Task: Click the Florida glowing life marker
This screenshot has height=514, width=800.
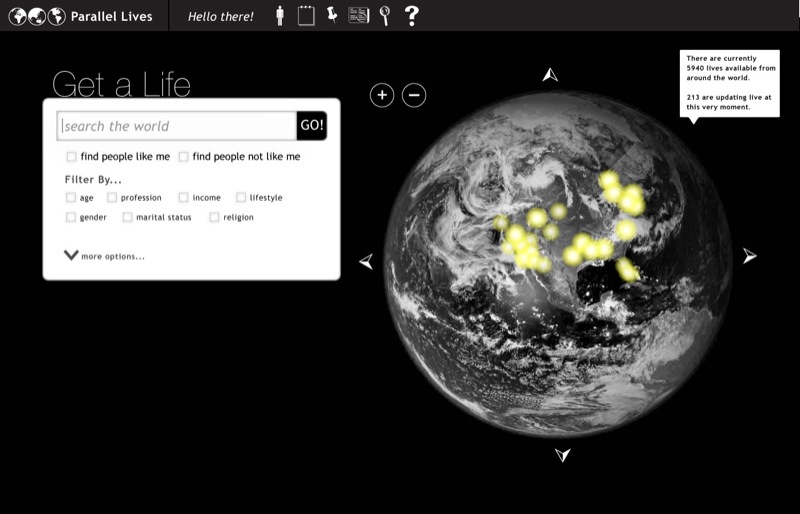Action: tap(627, 270)
